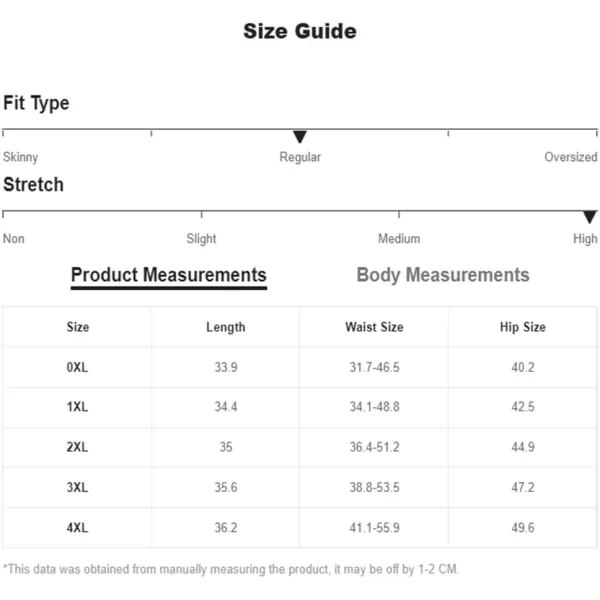
Task: Click the Stretch High triangle marker
Action: coord(590,217)
